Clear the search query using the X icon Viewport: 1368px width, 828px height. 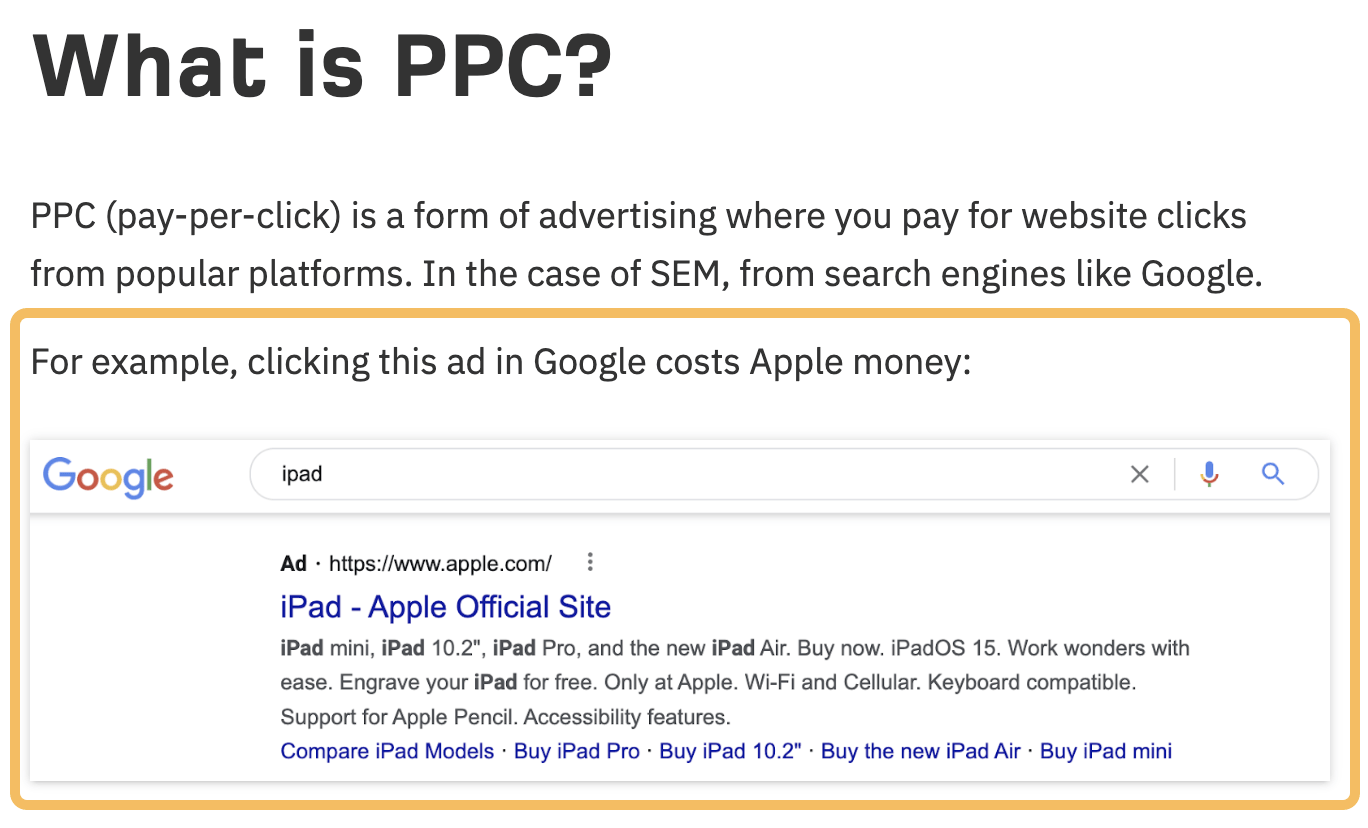point(1139,474)
